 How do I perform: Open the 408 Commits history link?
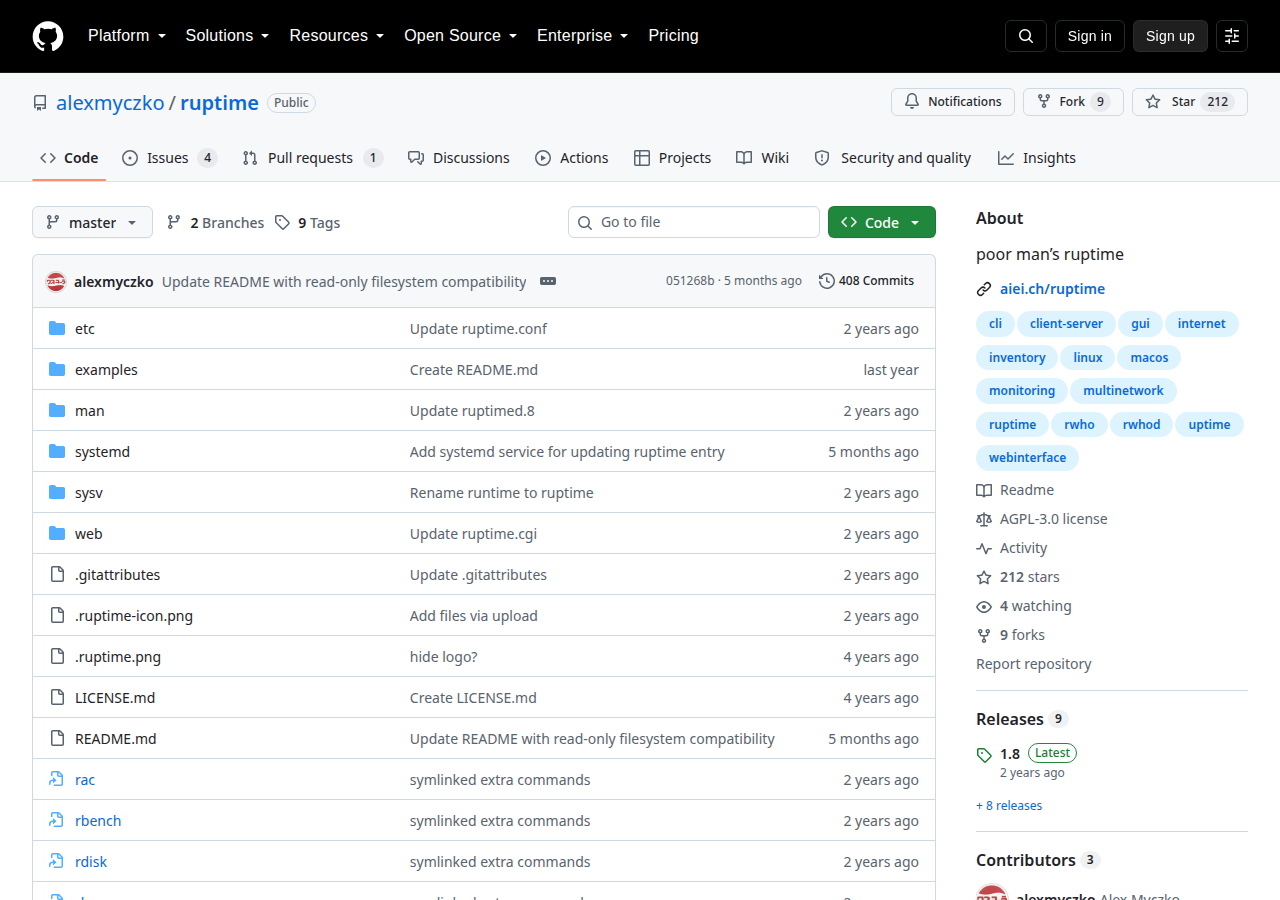tap(866, 281)
